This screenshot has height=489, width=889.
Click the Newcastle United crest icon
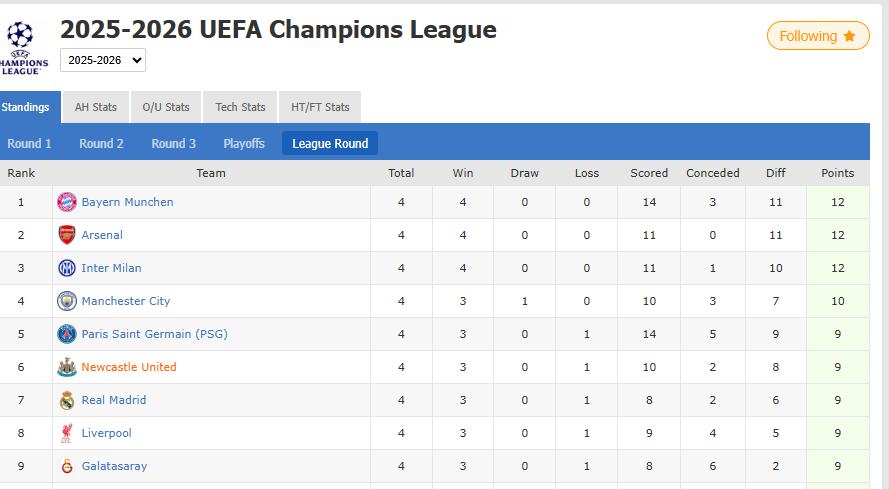tap(67, 367)
